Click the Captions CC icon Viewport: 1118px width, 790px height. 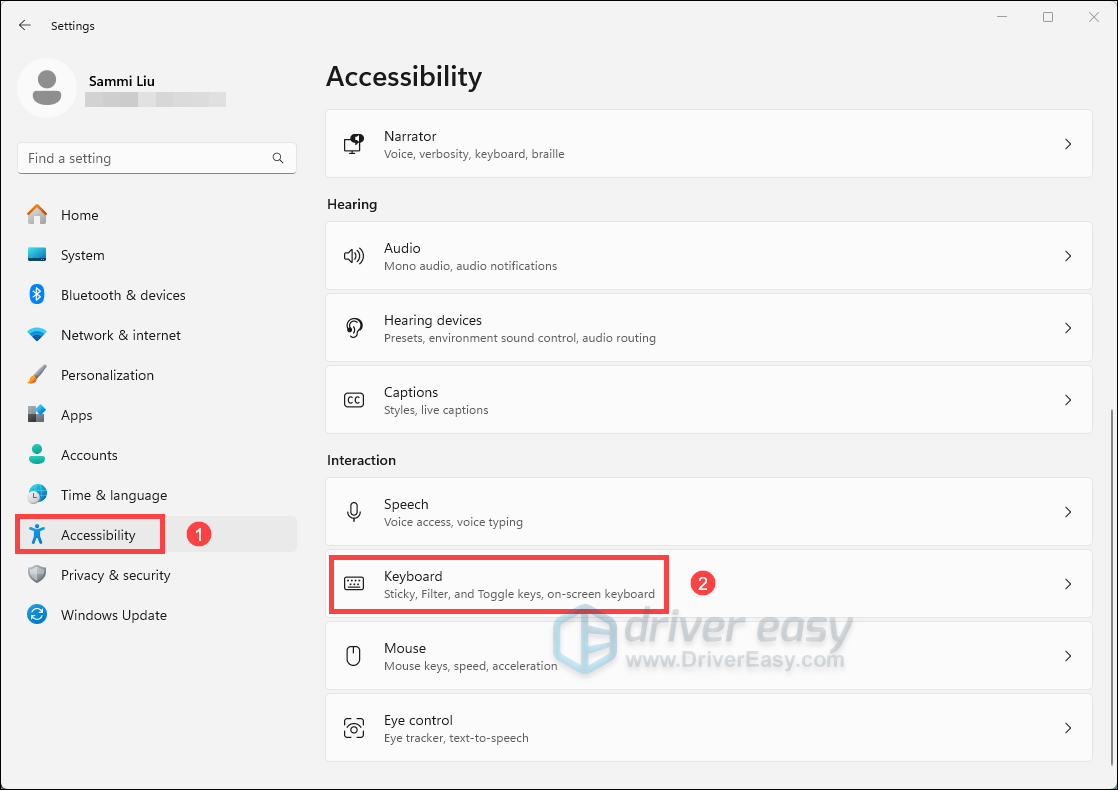[x=353, y=400]
